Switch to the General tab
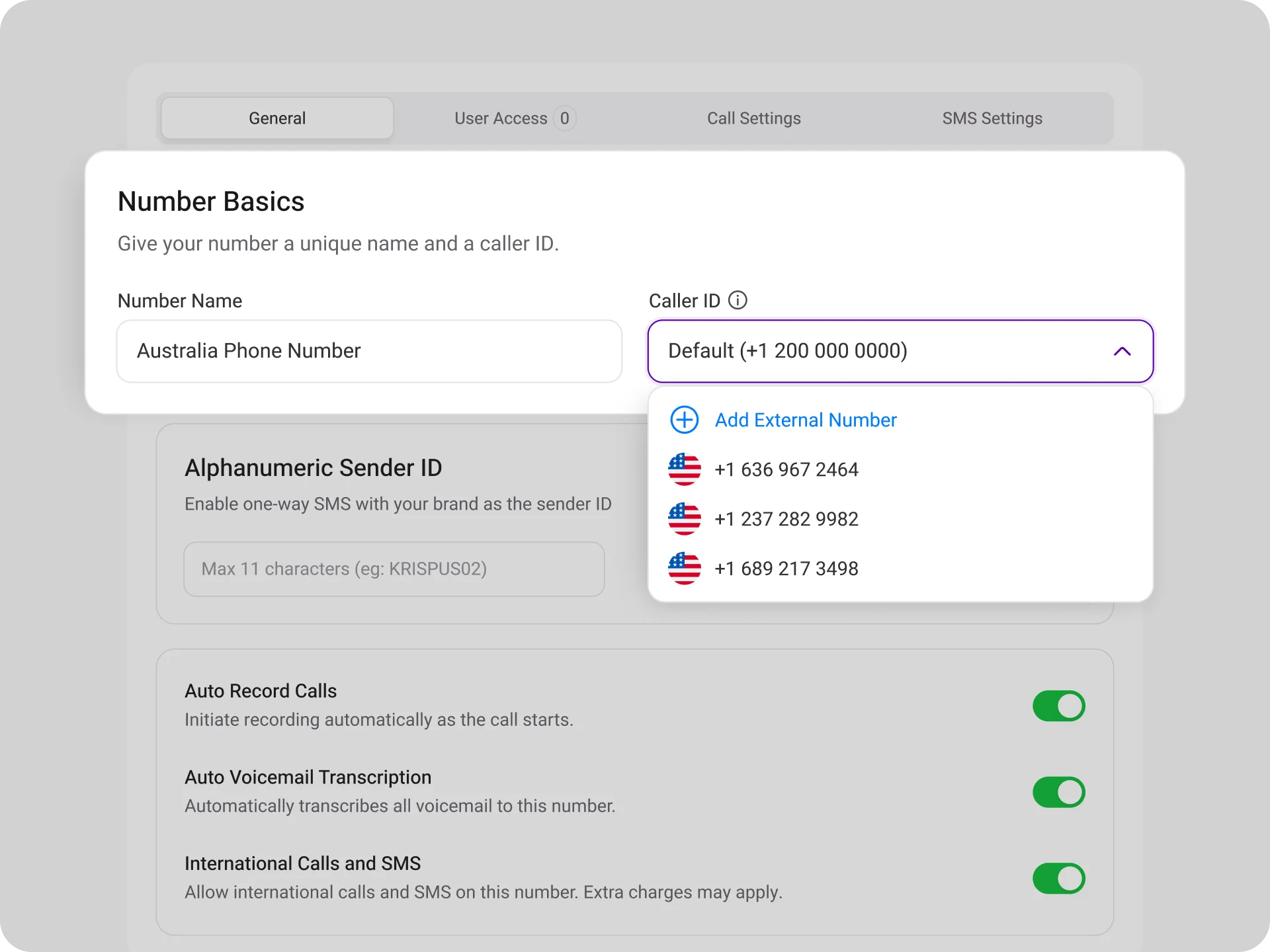Viewport: 1270px width, 952px height. coord(277,118)
